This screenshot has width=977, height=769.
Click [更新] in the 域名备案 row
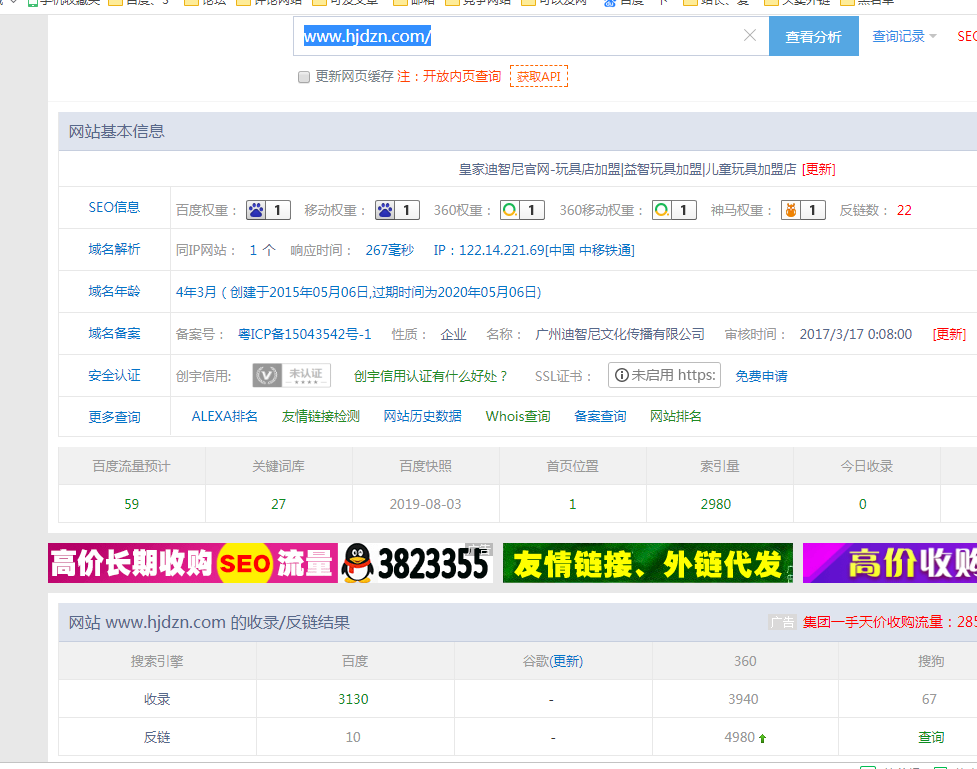pyautogui.click(x=949, y=335)
